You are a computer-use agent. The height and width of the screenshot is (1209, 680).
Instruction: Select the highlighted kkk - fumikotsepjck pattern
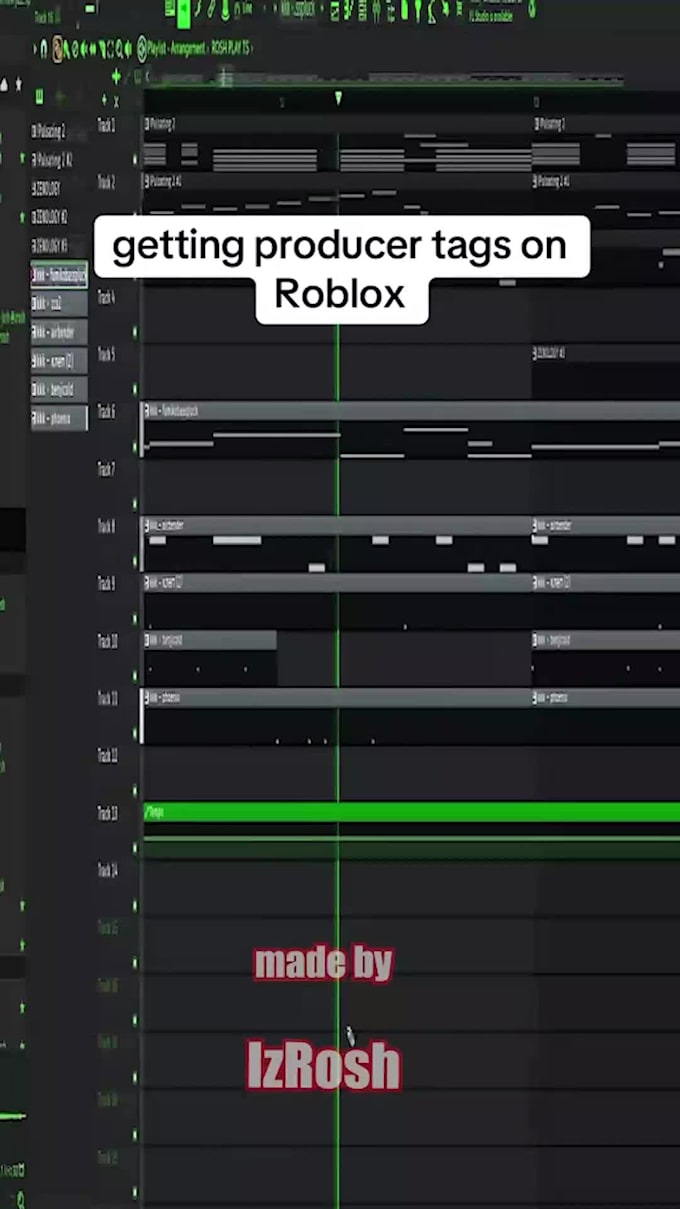coord(59,274)
